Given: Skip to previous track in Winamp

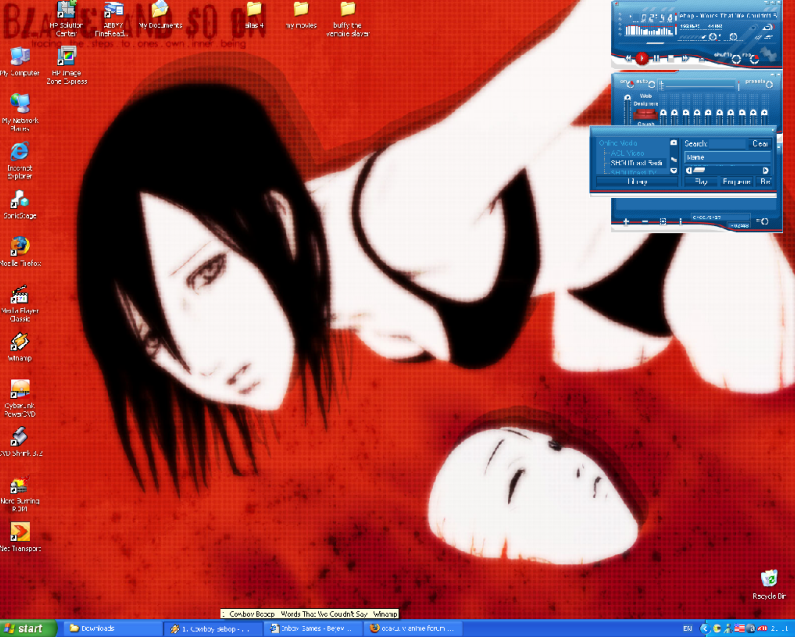Looking at the screenshot, I should click(x=628, y=58).
